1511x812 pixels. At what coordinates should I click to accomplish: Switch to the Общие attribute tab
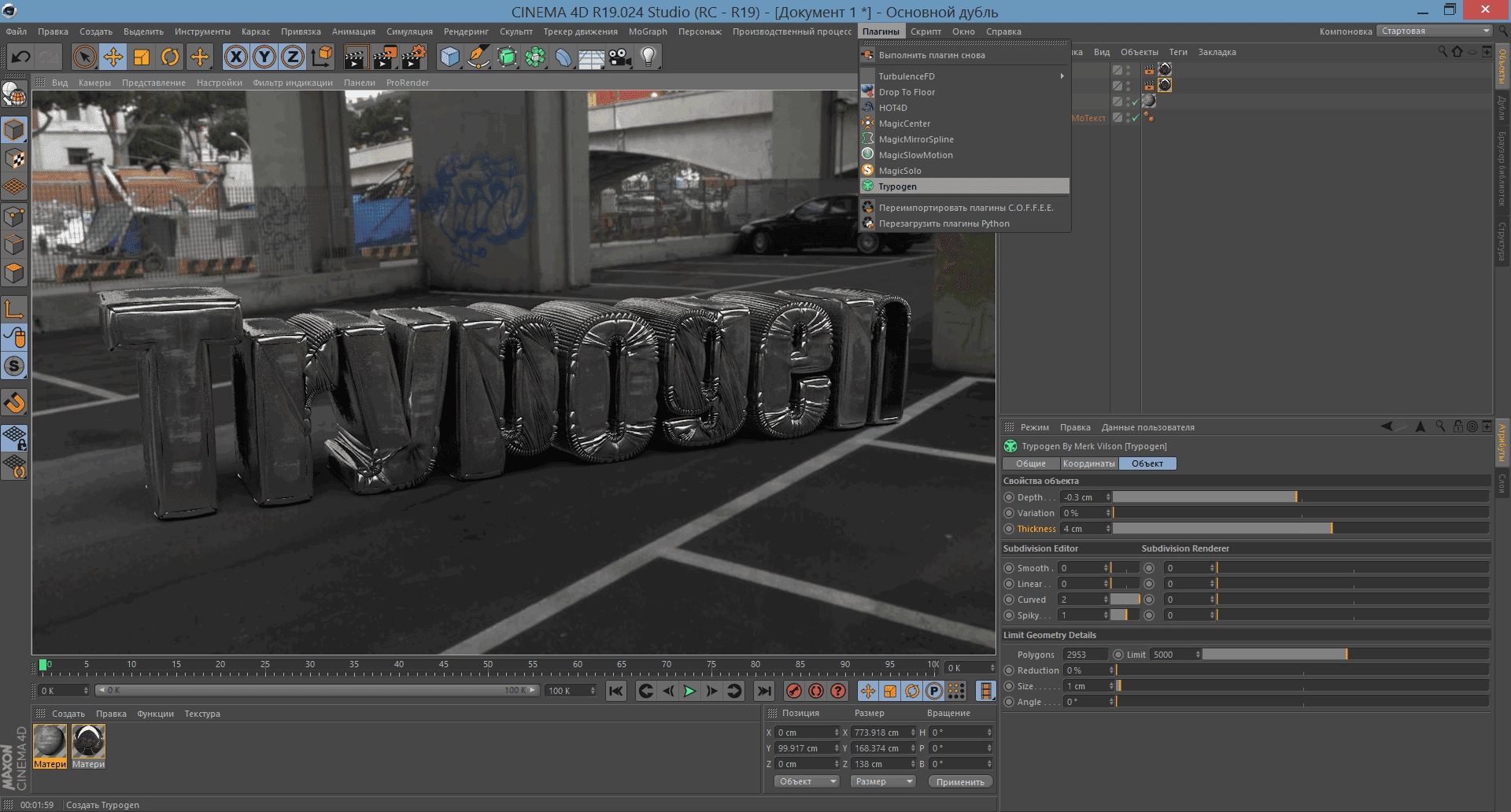(1030, 463)
